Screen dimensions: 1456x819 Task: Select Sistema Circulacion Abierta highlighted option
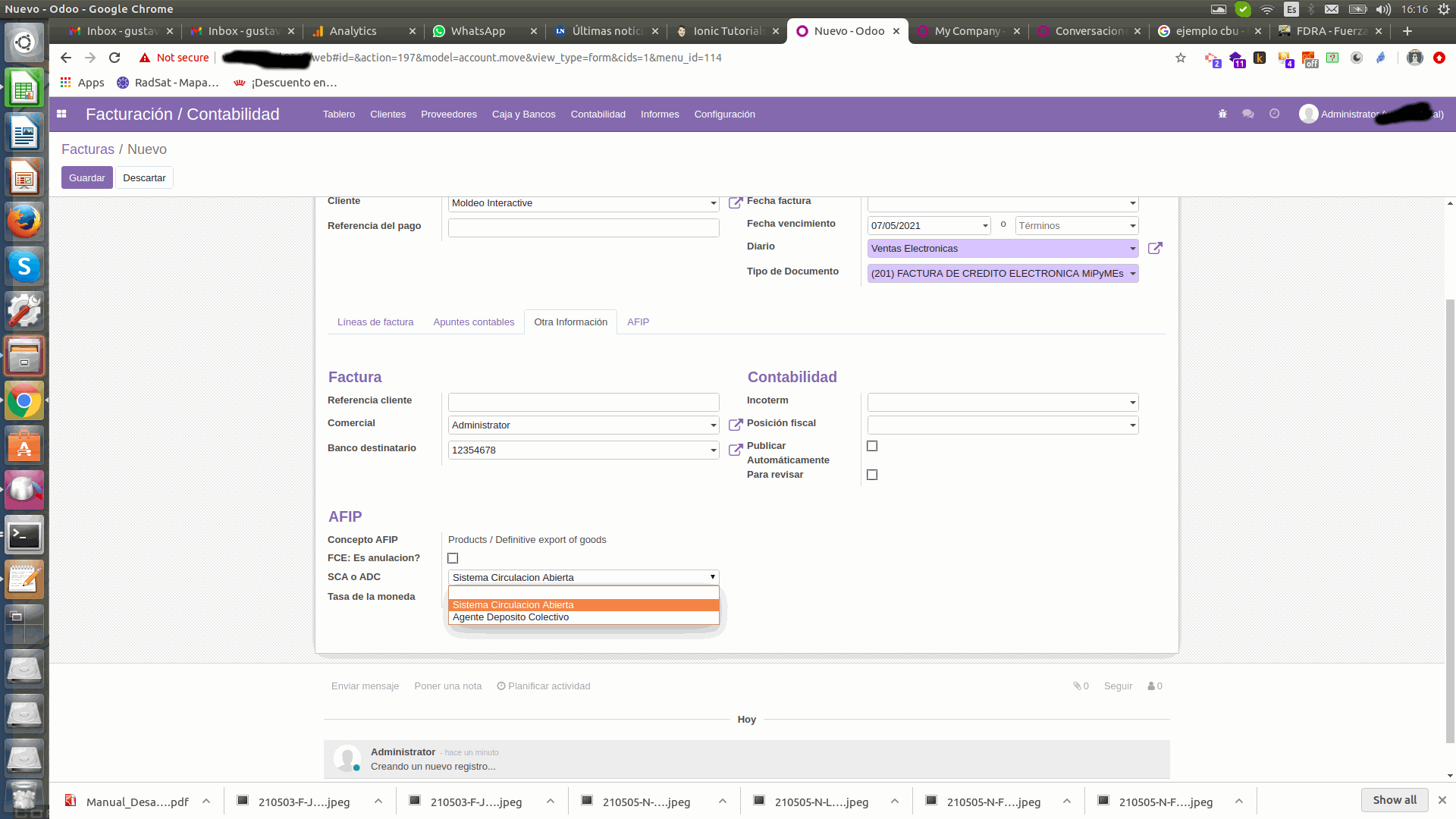583,605
